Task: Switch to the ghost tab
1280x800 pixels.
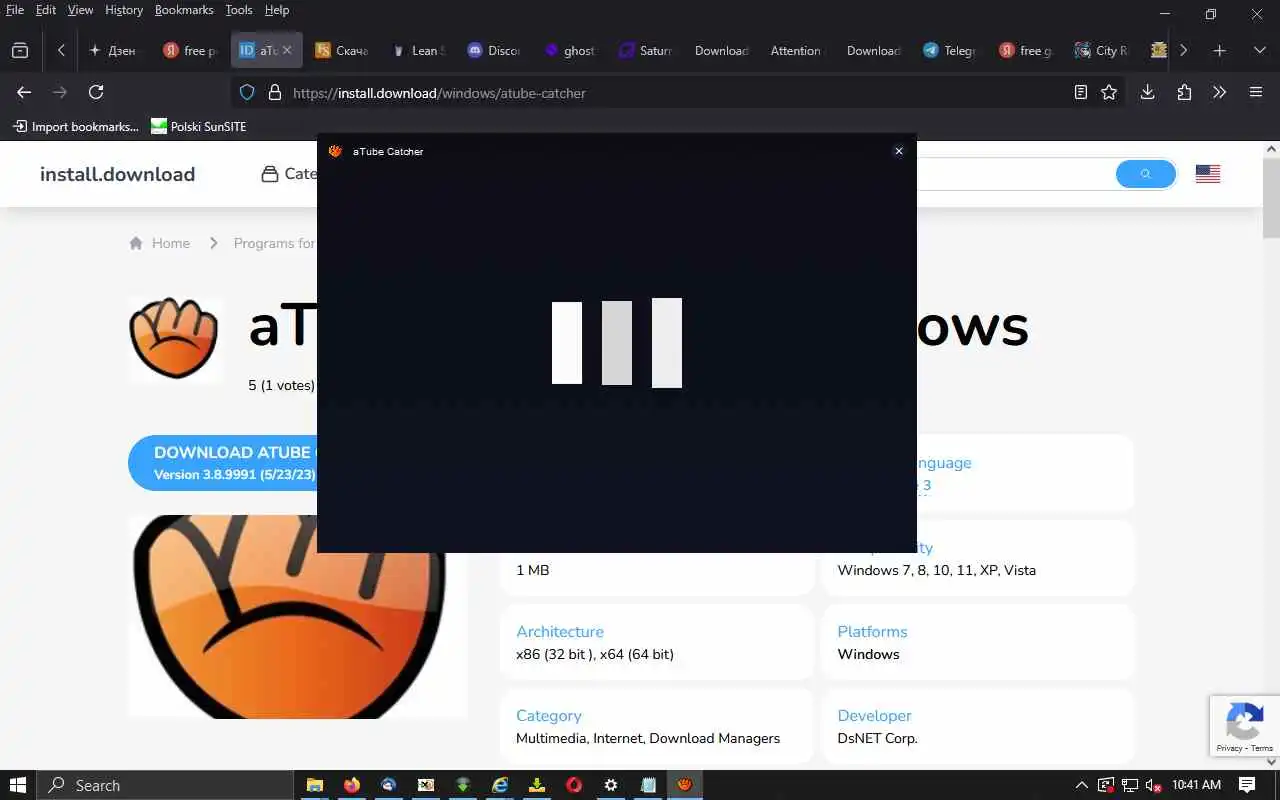Action: [570, 50]
